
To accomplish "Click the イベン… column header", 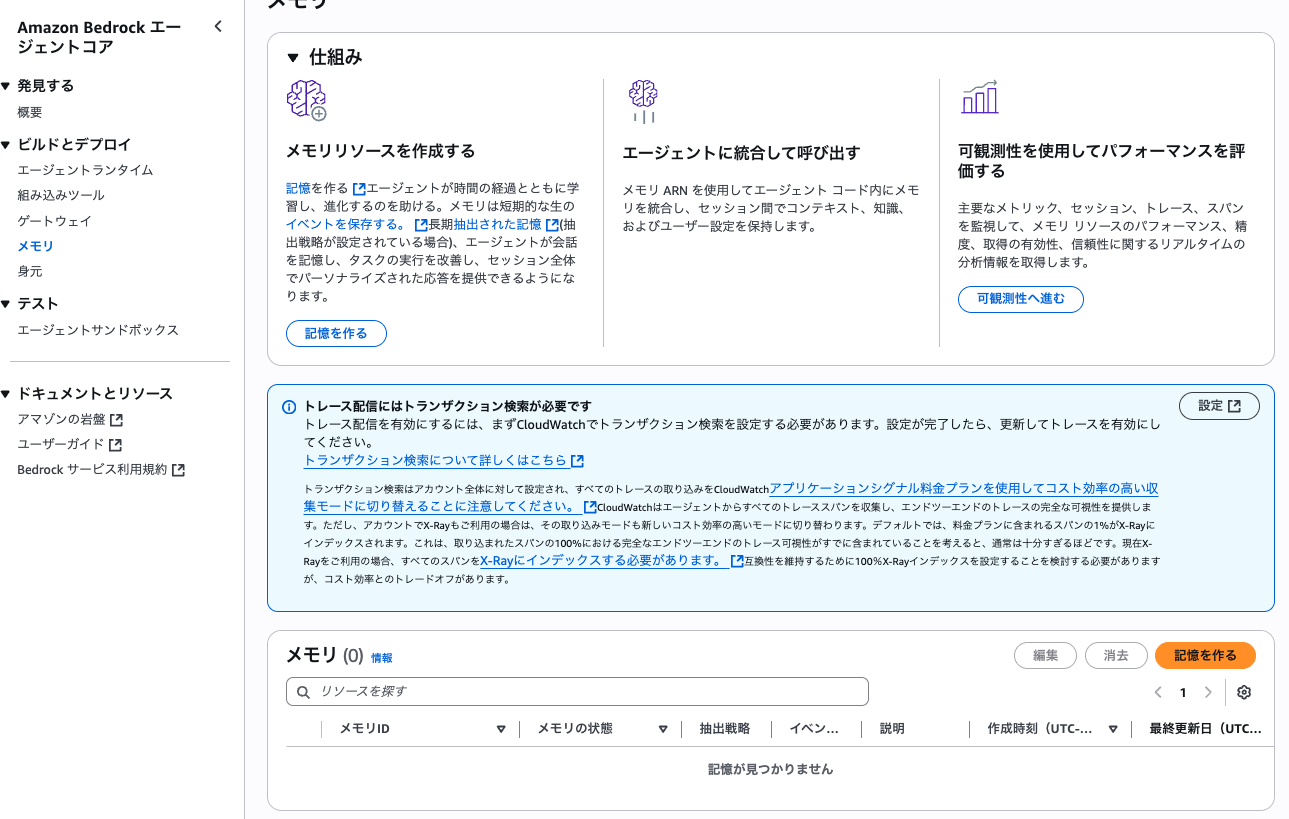I will (814, 729).
